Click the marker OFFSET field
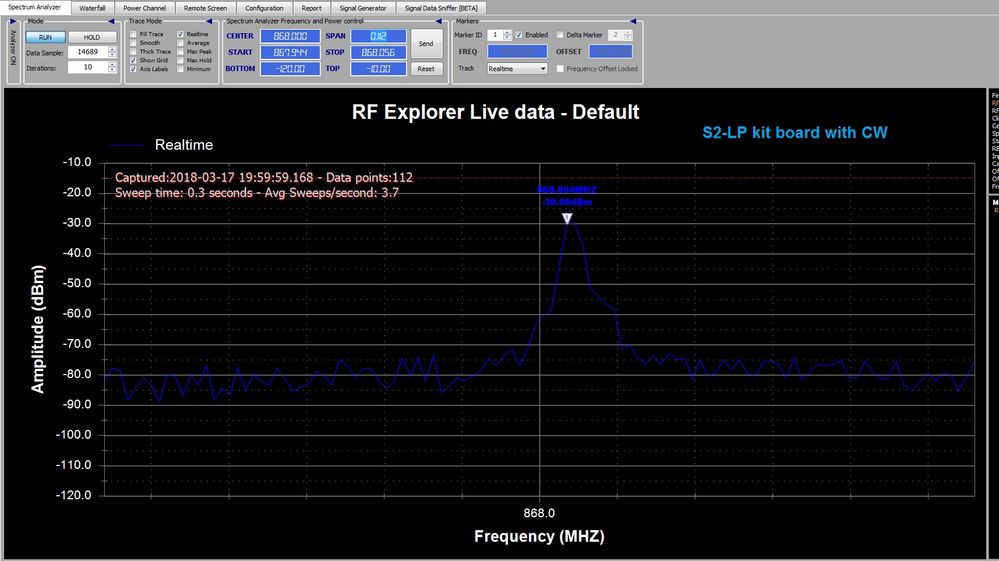Viewport: 999px width, 561px height. coord(611,52)
